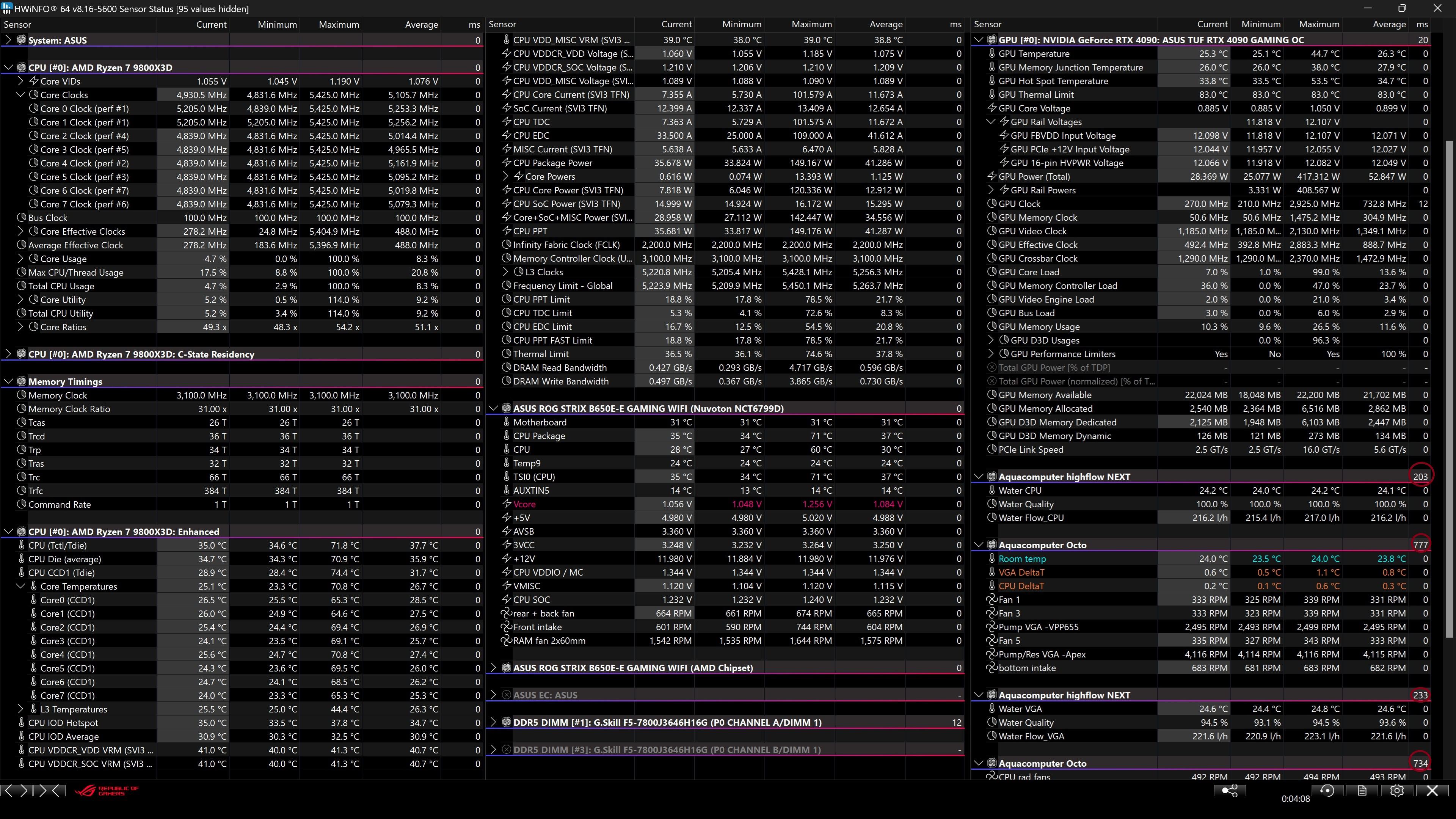
Task: Expand the Core Powers row
Action: click(x=505, y=176)
